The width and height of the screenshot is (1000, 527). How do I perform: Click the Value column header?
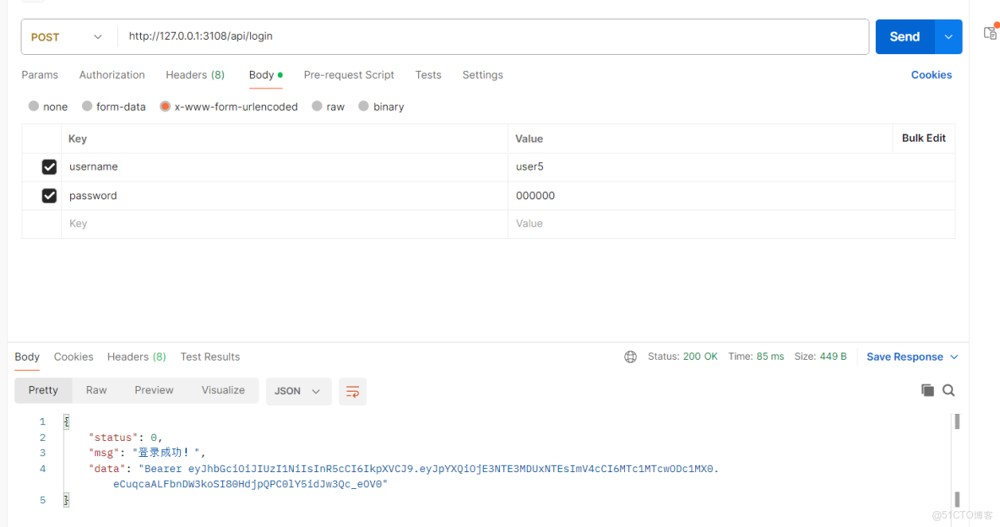529,138
